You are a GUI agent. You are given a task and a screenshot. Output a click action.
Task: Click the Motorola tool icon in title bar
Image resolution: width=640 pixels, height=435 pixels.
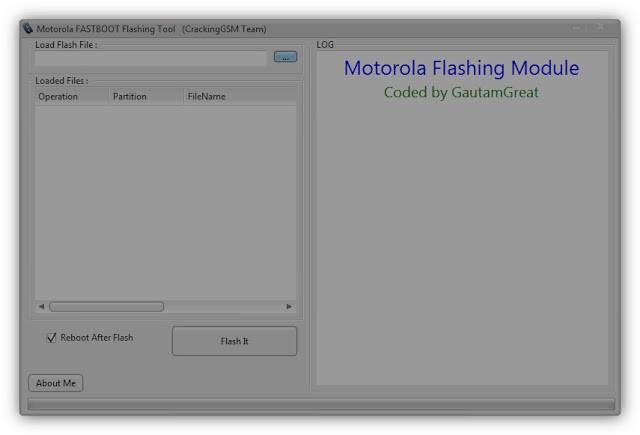tap(28, 29)
